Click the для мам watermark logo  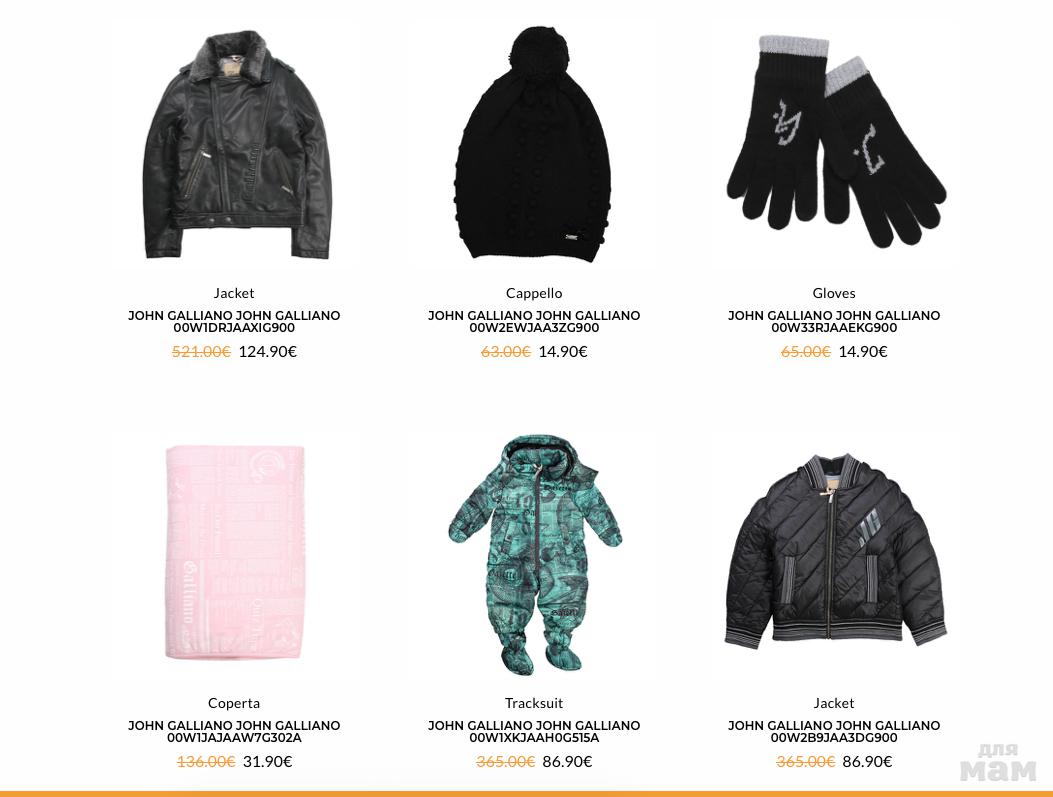click(x=998, y=763)
